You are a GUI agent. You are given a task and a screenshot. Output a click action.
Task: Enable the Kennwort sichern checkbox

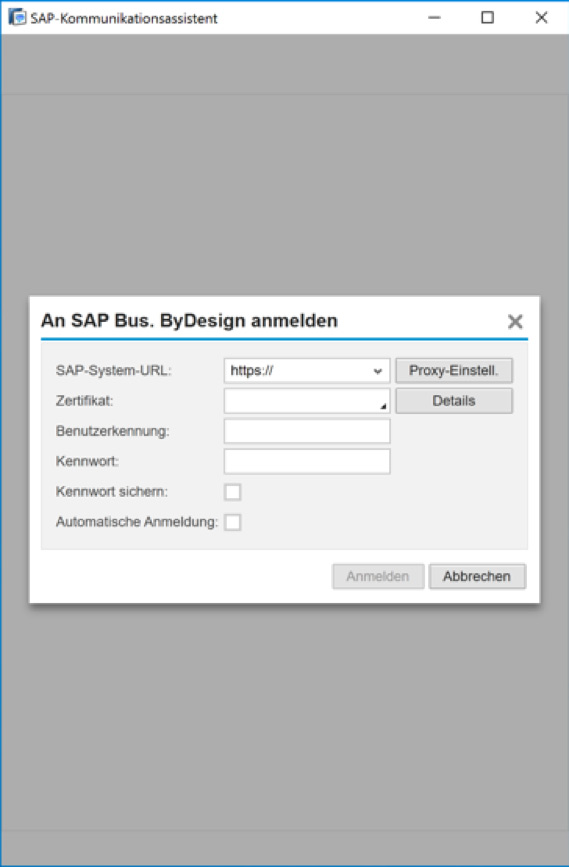click(232, 492)
